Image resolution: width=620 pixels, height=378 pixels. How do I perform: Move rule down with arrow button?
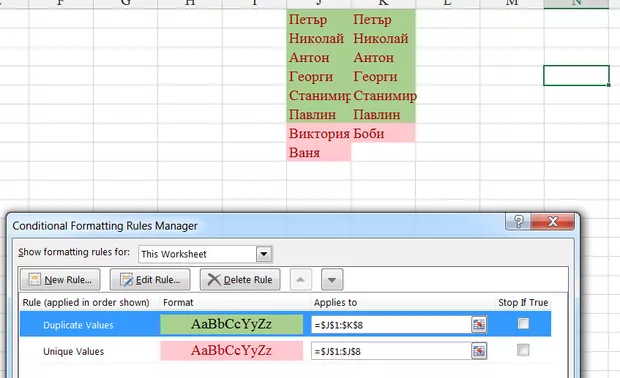[x=332, y=280]
